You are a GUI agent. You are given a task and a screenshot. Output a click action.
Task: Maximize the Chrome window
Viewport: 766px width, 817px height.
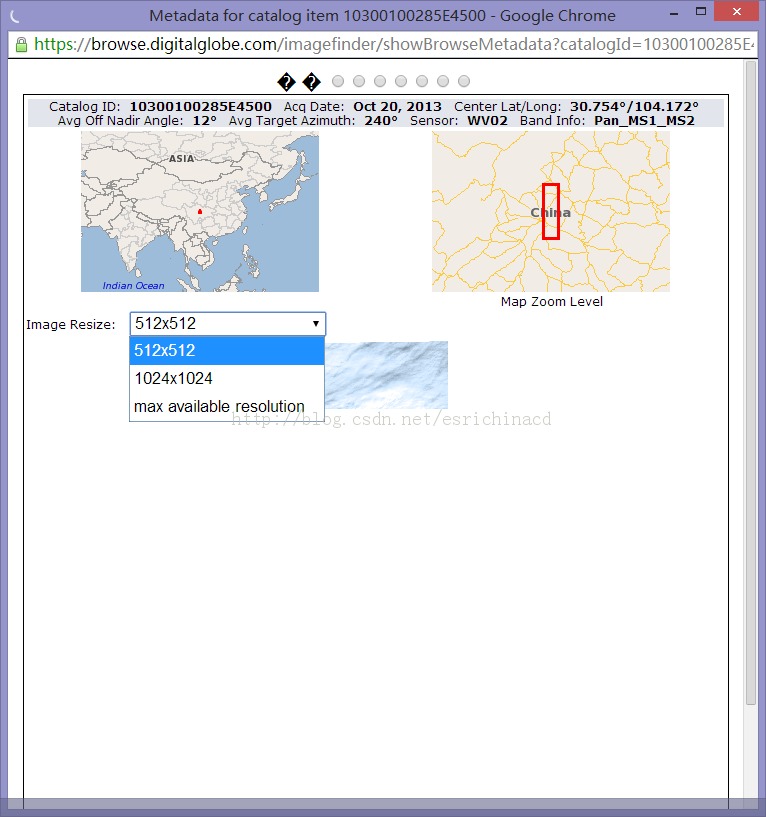(x=701, y=11)
